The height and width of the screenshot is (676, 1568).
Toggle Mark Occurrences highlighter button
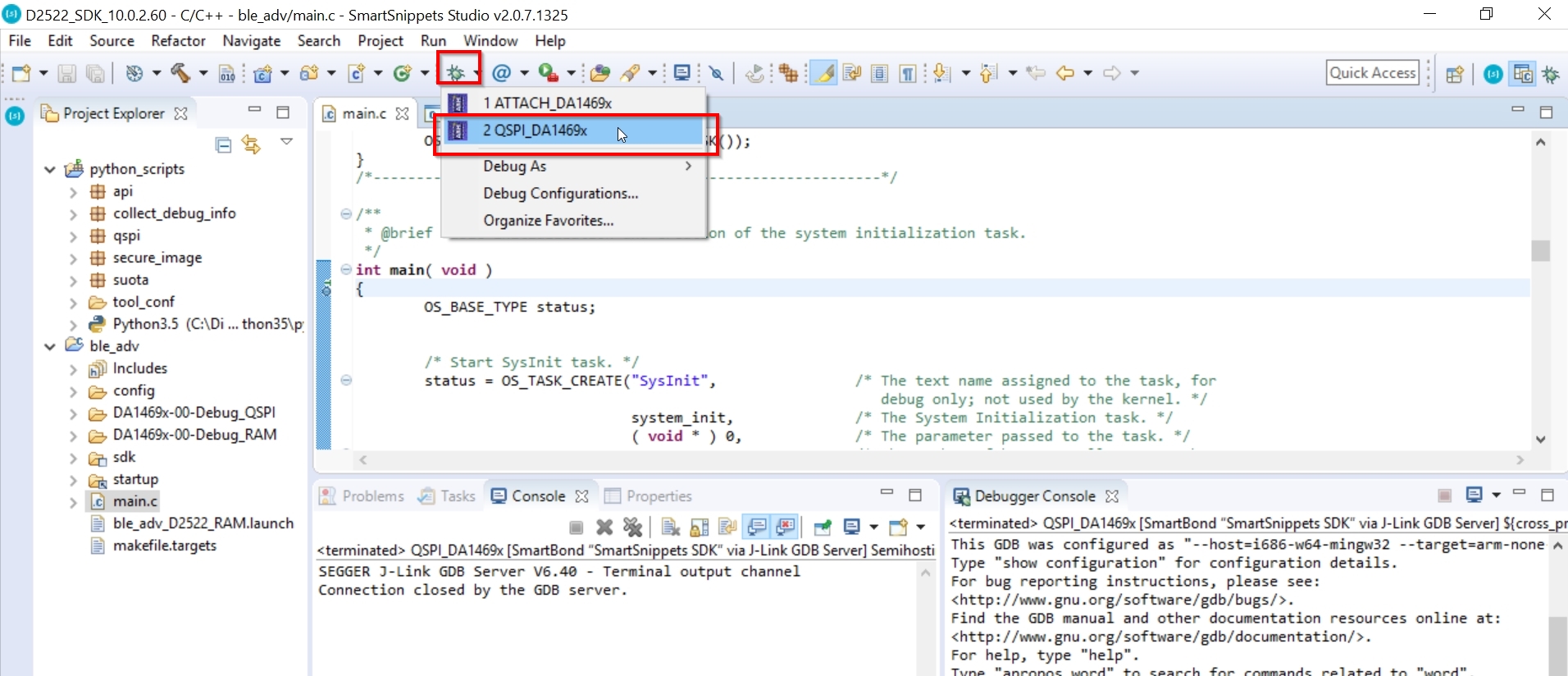point(824,73)
